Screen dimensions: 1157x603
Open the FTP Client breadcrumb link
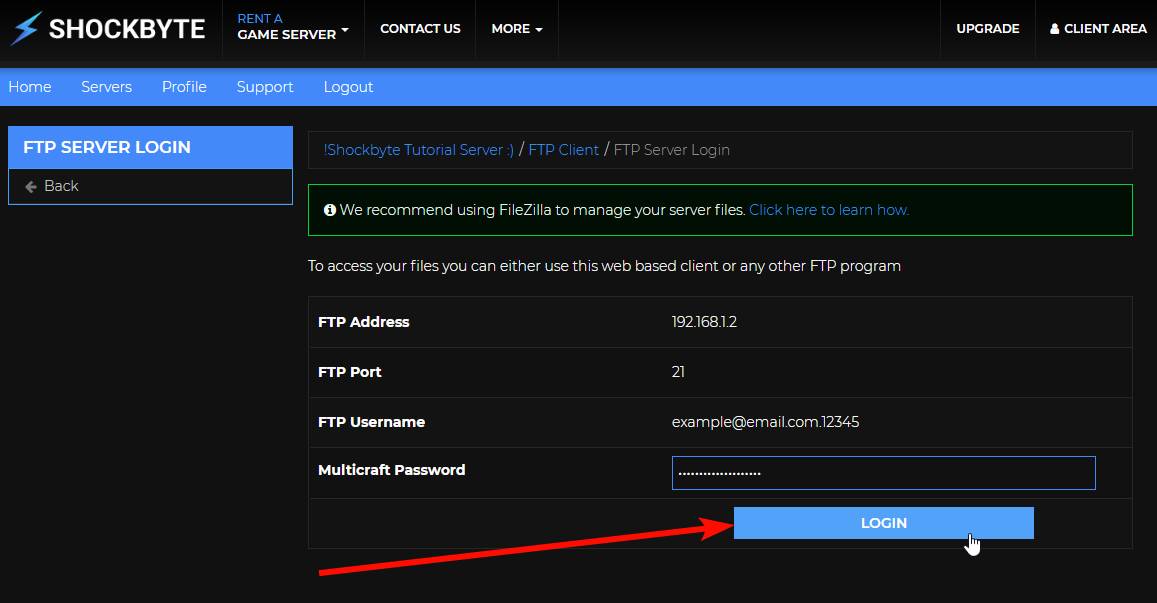coord(564,149)
